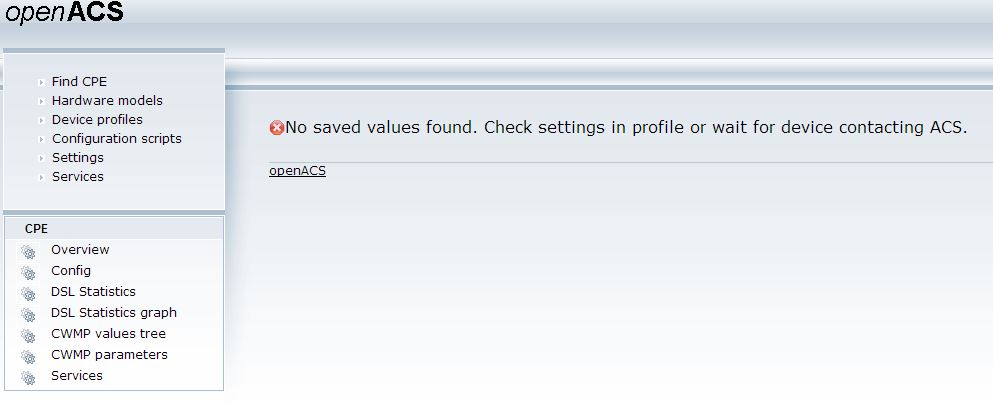Click the arrow bullet beside Device profiles
Image resolution: width=993 pixels, height=402 pixels.
41,121
